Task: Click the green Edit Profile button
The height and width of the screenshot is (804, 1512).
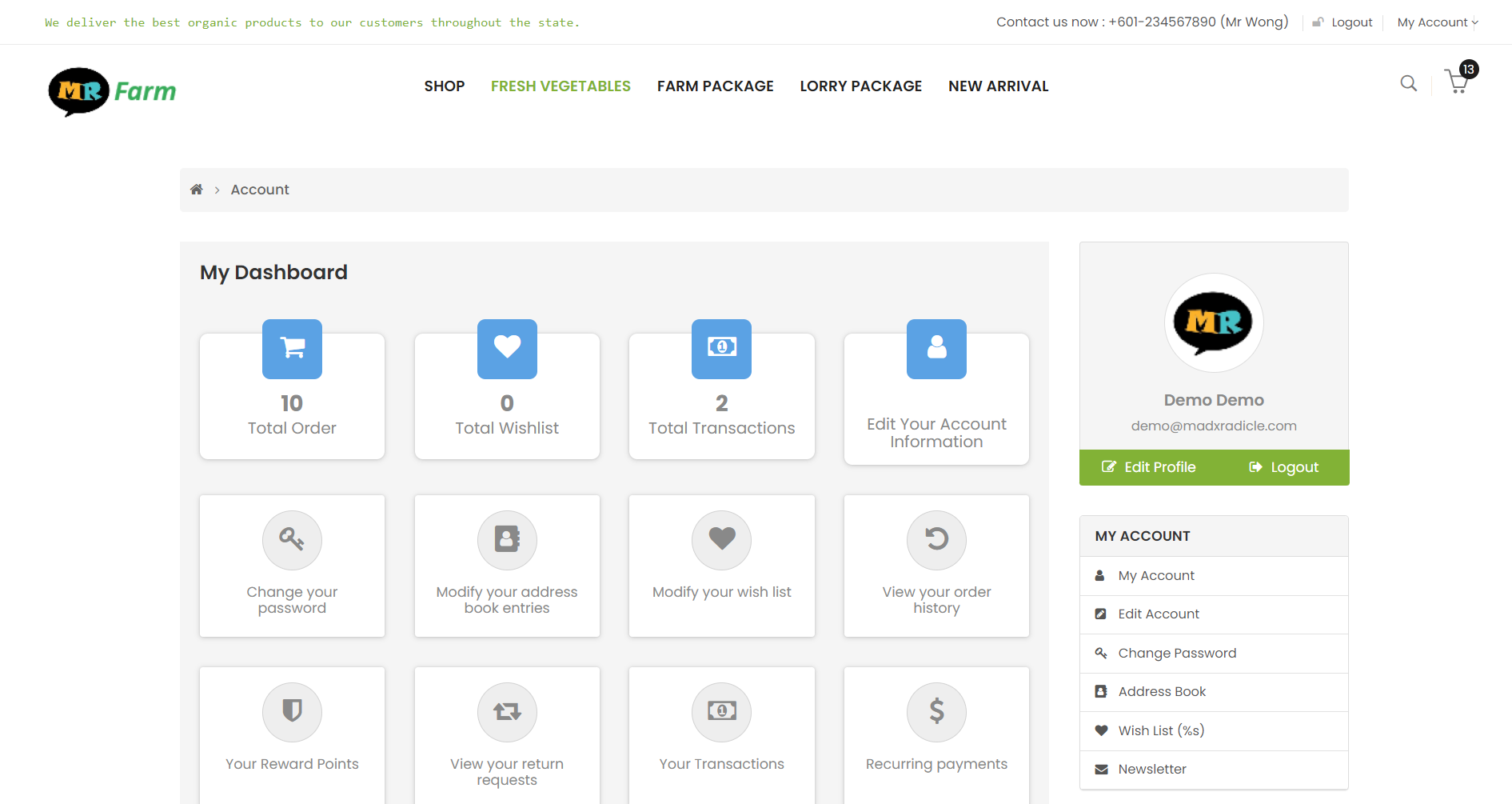Action: point(1149,467)
